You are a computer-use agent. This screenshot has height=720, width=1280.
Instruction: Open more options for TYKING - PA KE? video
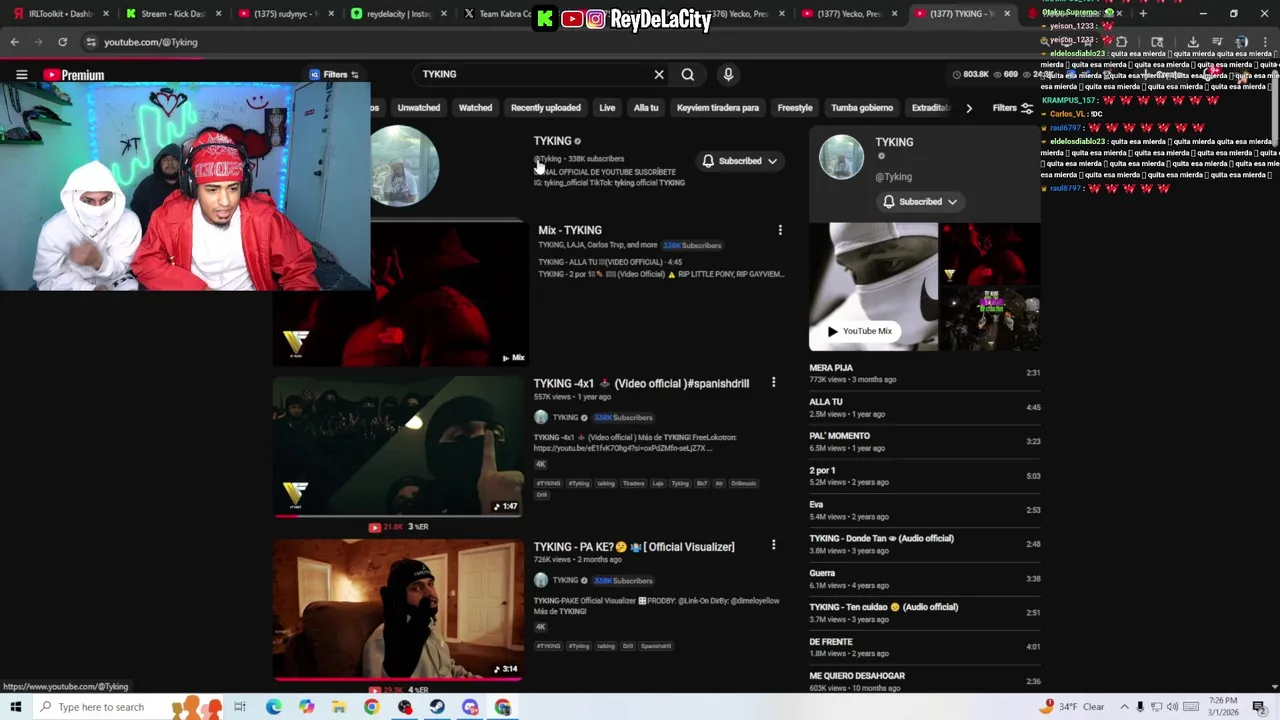pyautogui.click(x=773, y=545)
